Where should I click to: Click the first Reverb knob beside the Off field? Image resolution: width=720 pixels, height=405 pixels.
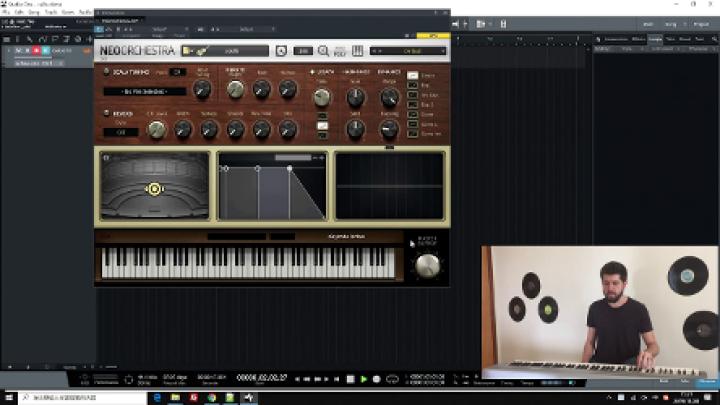click(x=156, y=129)
